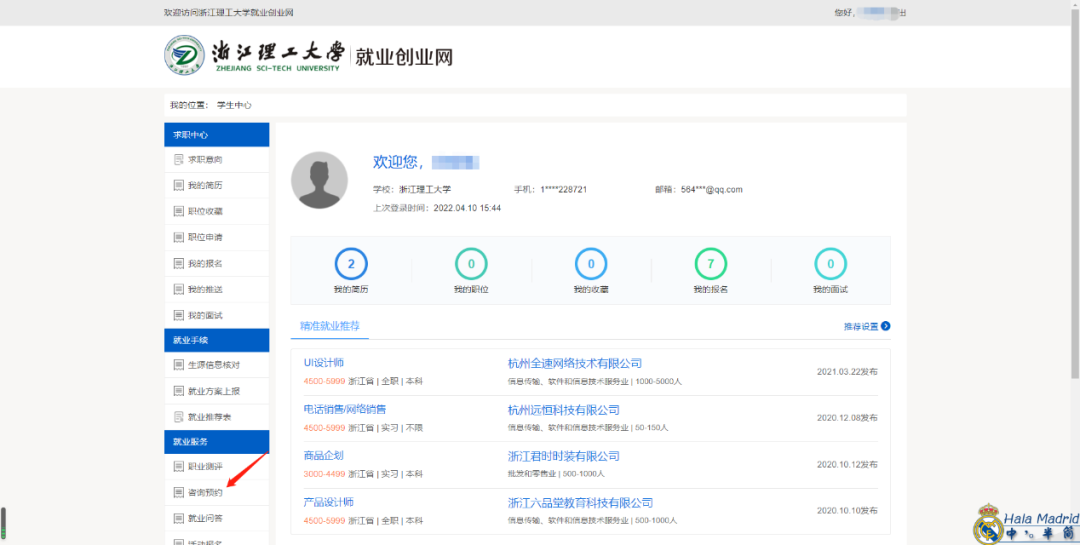Image resolution: width=1080 pixels, height=545 pixels.
Task: Click the 我的职位 circle showing 0
Action: point(471,264)
